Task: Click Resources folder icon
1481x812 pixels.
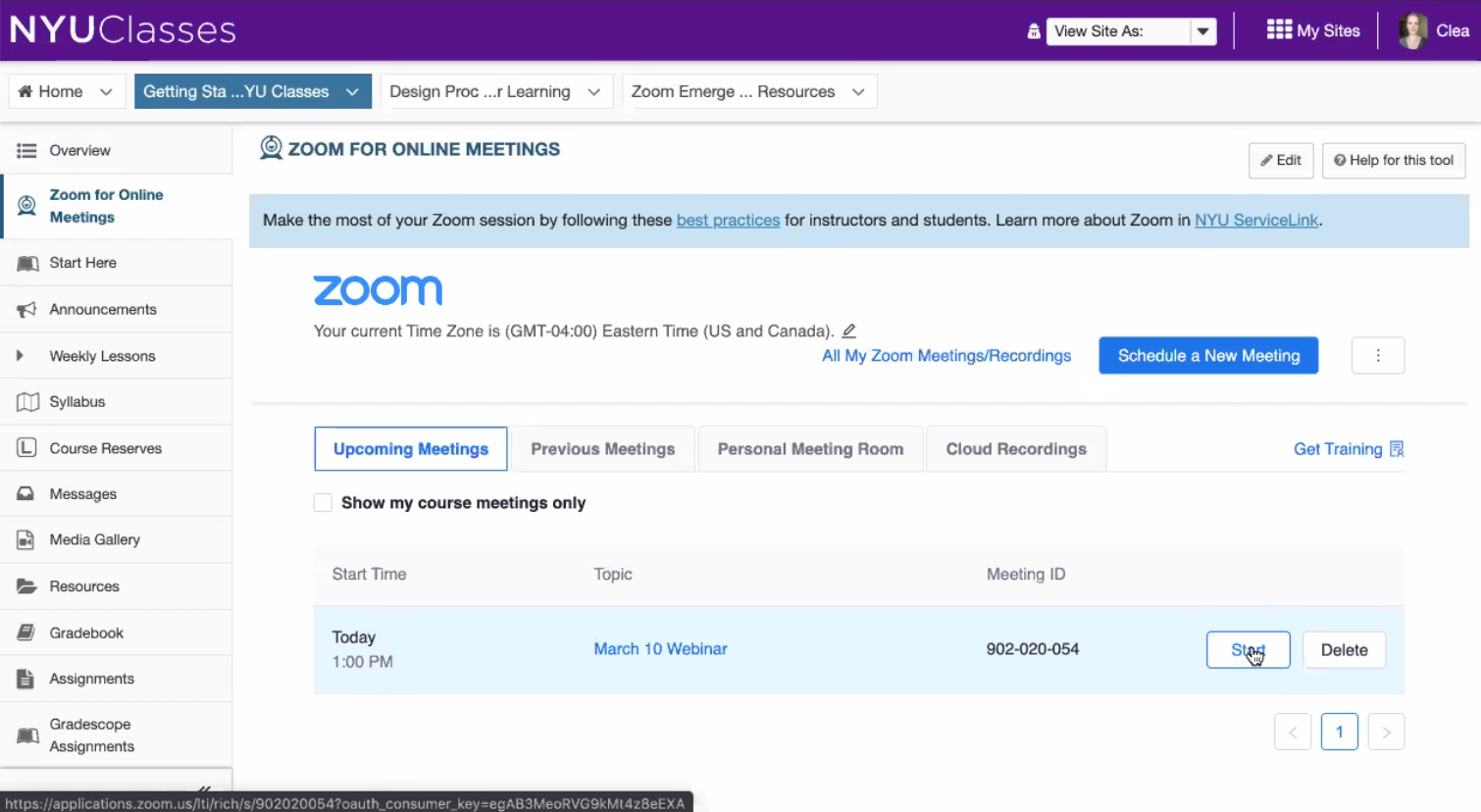Action: click(x=26, y=586)
